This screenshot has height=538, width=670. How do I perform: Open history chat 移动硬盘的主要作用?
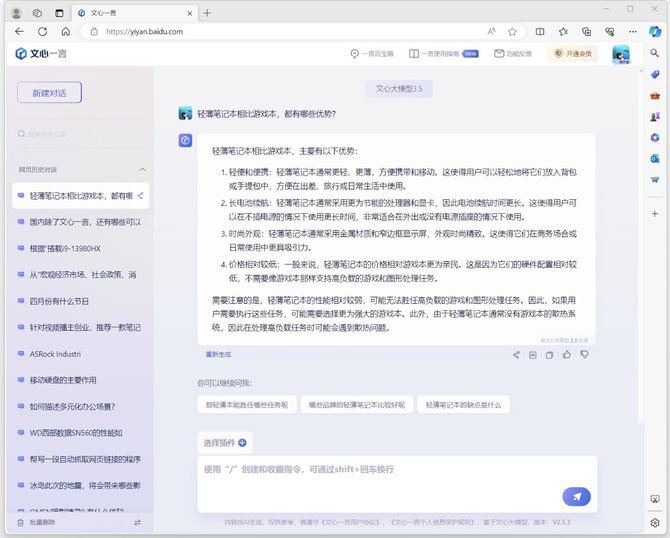pos(81,380)
